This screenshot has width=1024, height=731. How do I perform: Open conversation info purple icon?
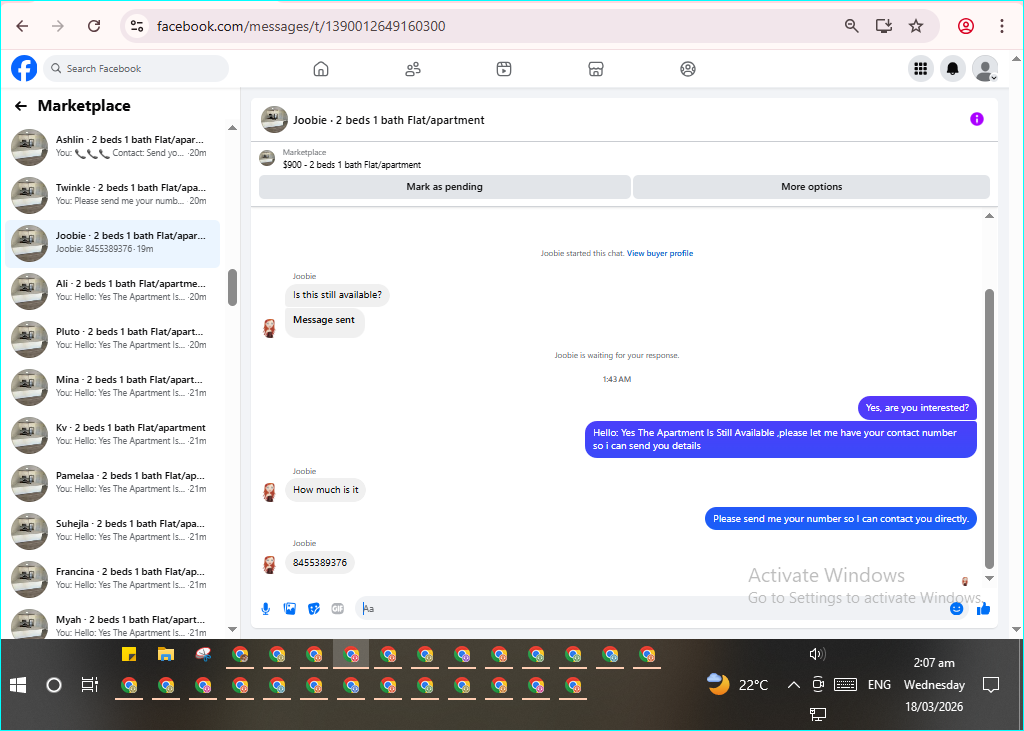[x=976, y=119]
